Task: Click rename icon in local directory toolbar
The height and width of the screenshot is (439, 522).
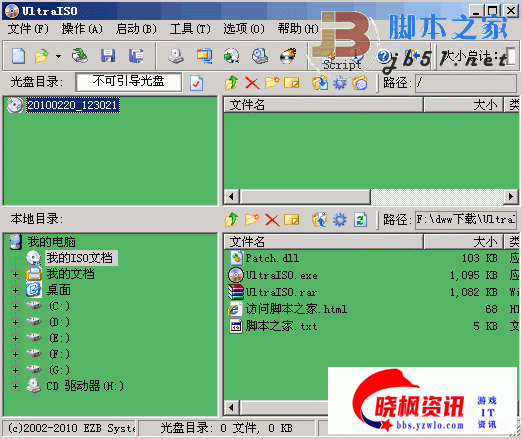Action: click(x=292, y=220)
